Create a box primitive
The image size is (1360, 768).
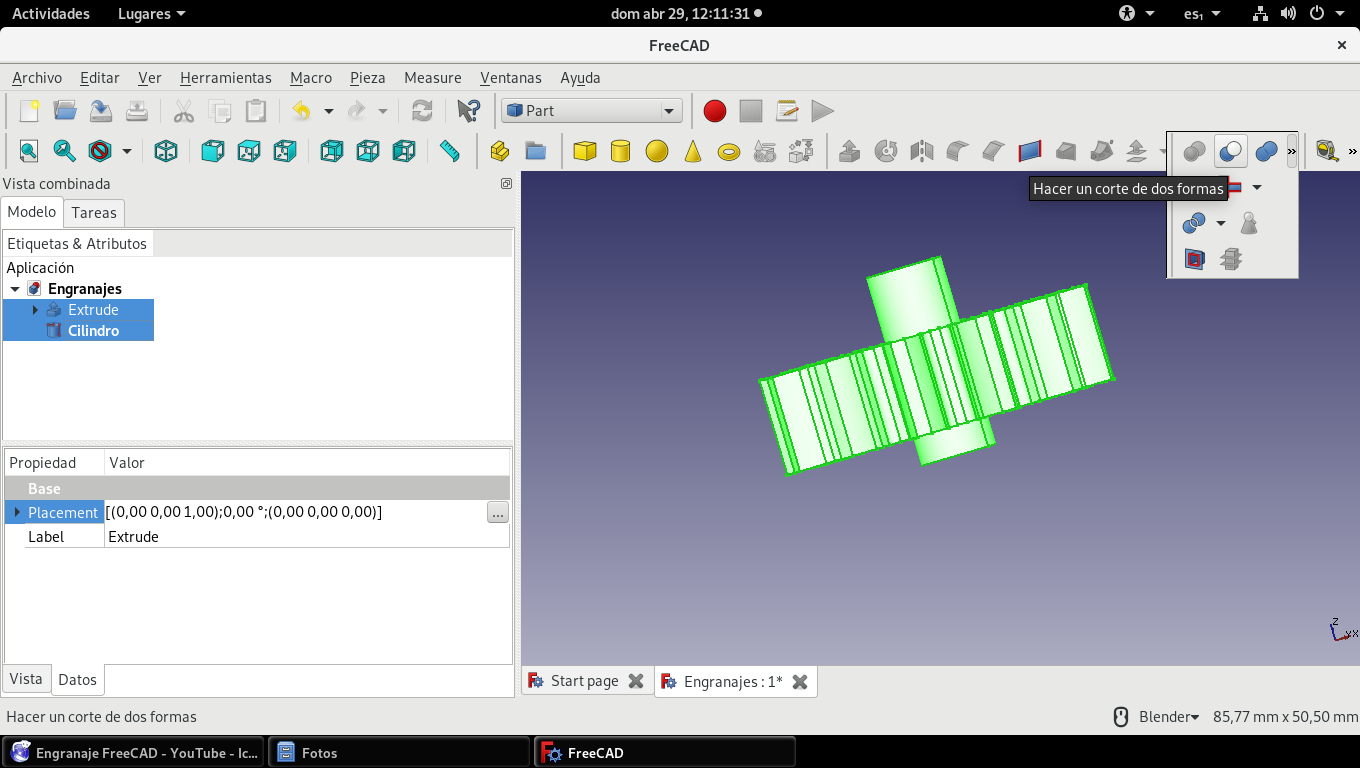(x=585, y=151)
